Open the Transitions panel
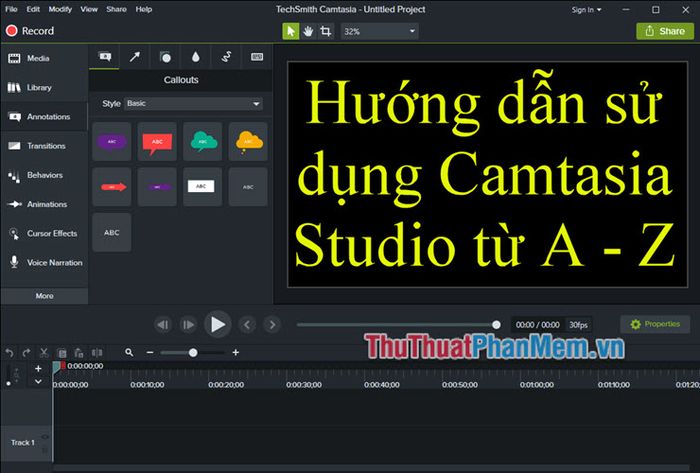The image size is (700, 473). tap(44, 146)
